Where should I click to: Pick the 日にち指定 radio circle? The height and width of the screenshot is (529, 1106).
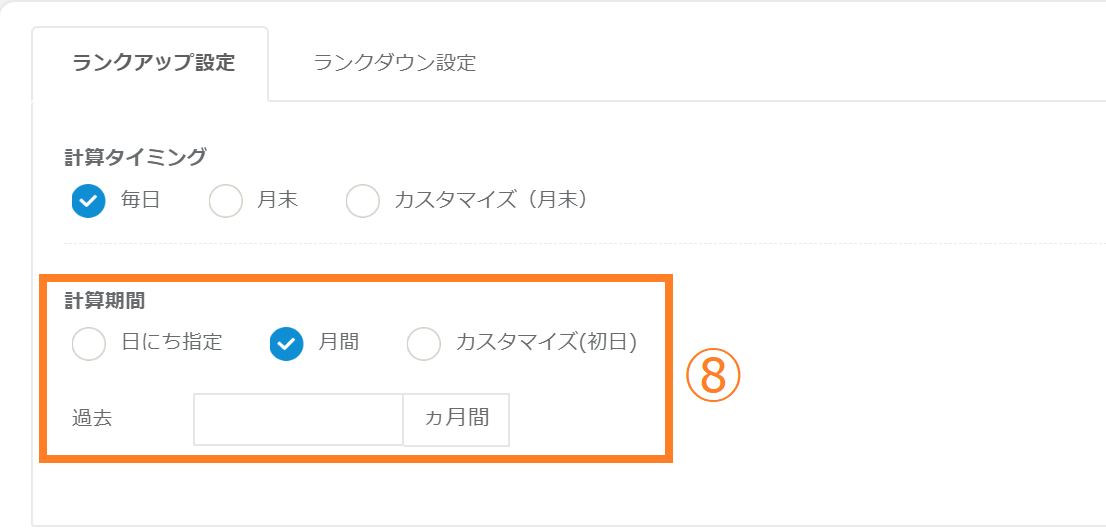click(89, 344)
